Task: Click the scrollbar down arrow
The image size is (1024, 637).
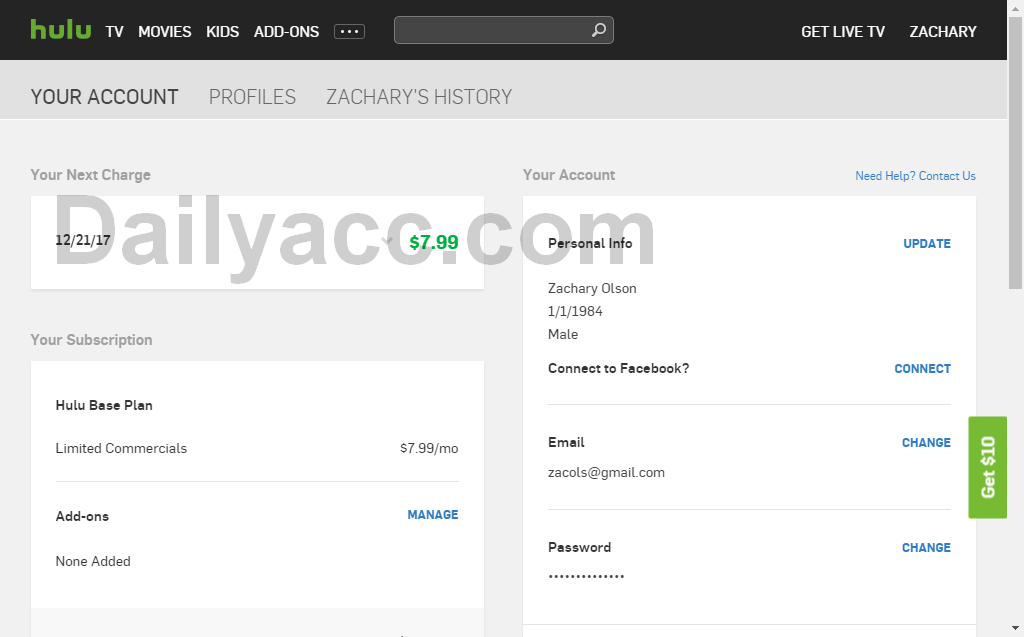Action: coord(1015,629)
